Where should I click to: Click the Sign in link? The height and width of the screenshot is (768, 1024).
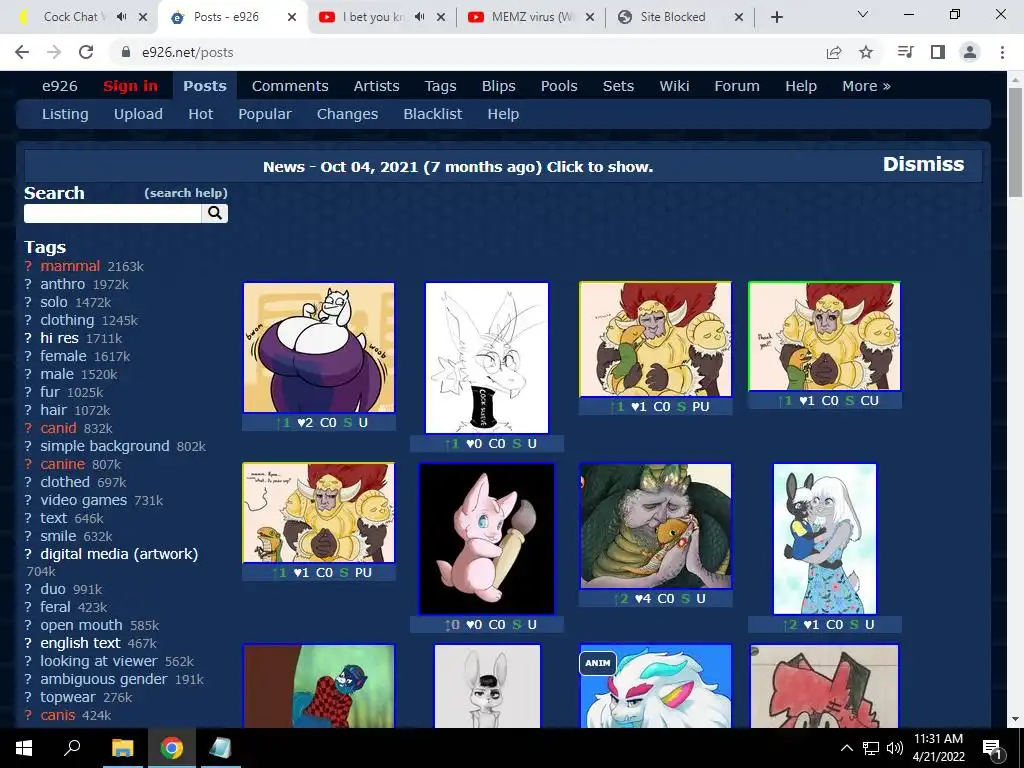pos(130,86)
